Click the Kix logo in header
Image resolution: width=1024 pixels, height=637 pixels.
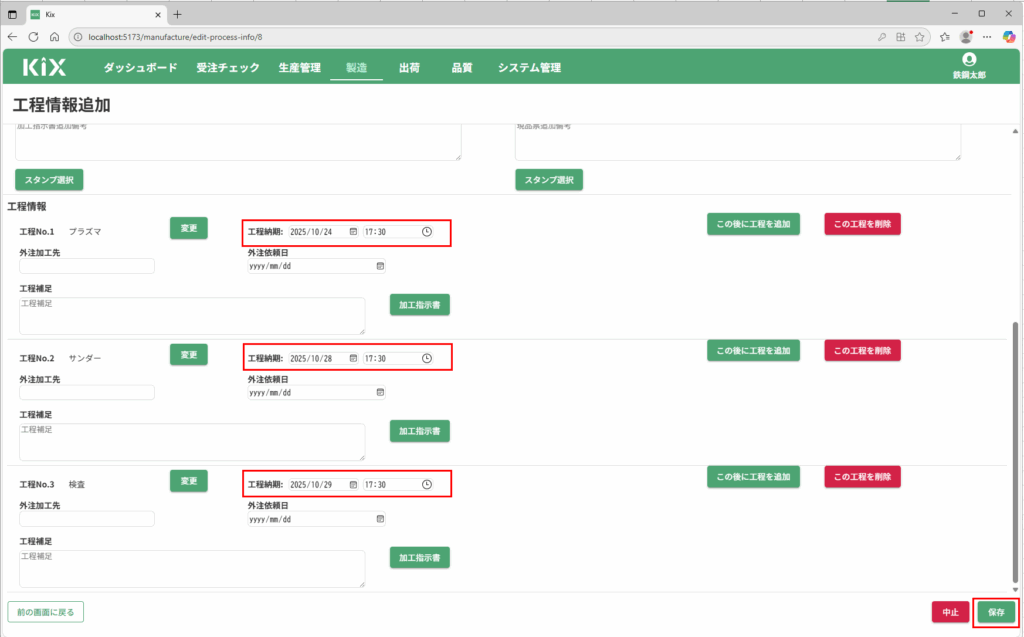[44, 68]
